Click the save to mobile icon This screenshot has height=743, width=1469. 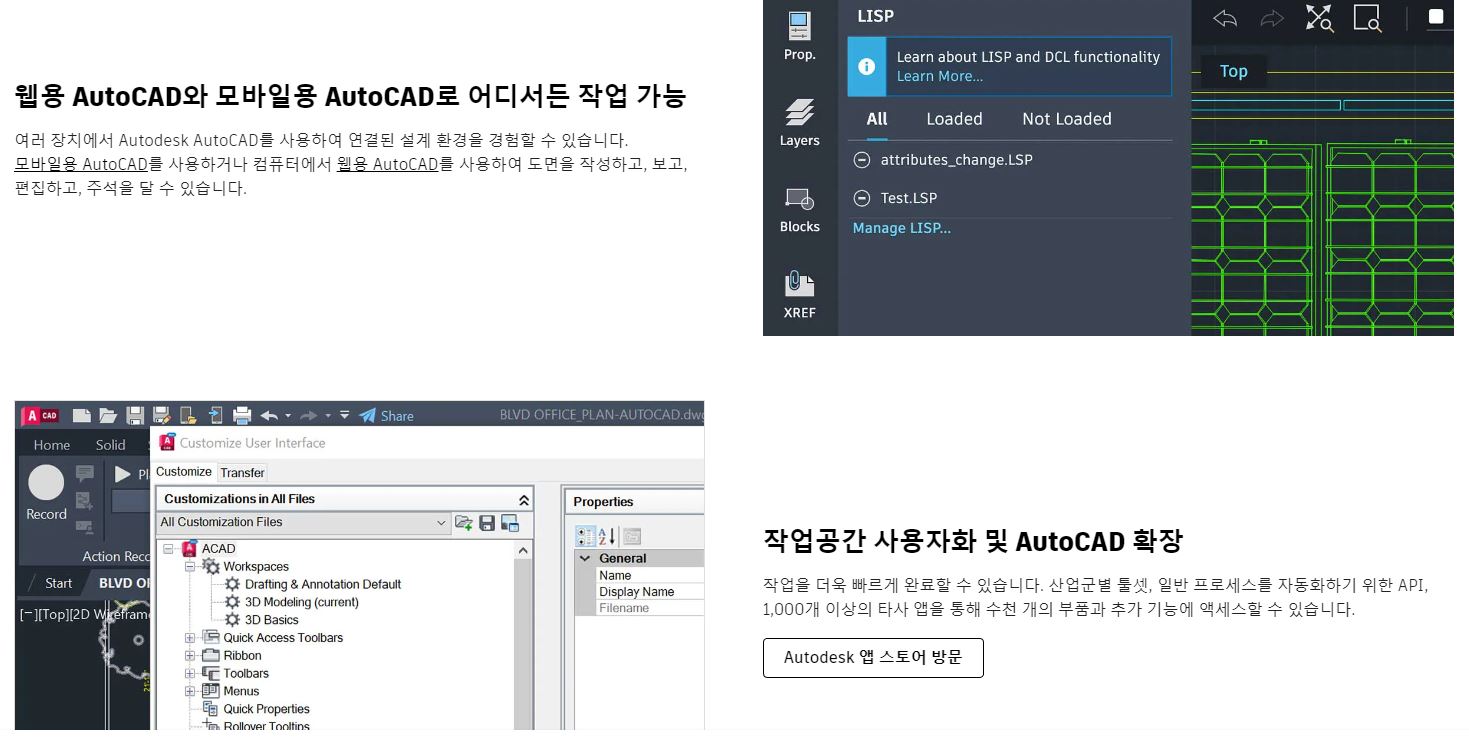[215, 416]
